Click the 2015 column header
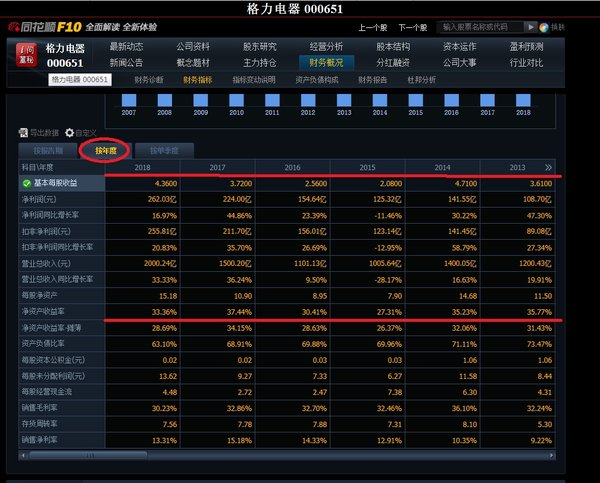Viewport: 600px width, 483px height. (367, 167)
